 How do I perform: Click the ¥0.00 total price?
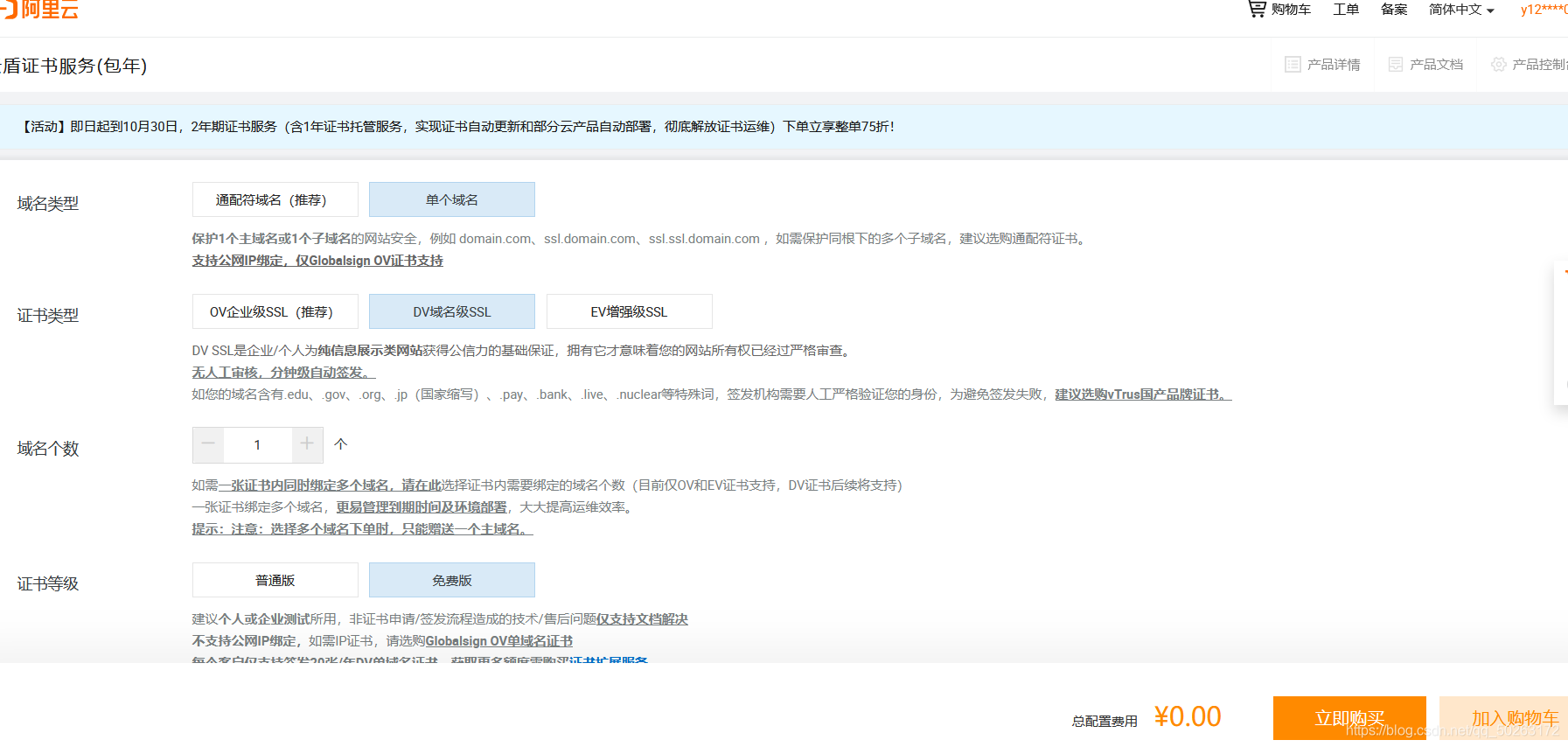coord(1188,717)
